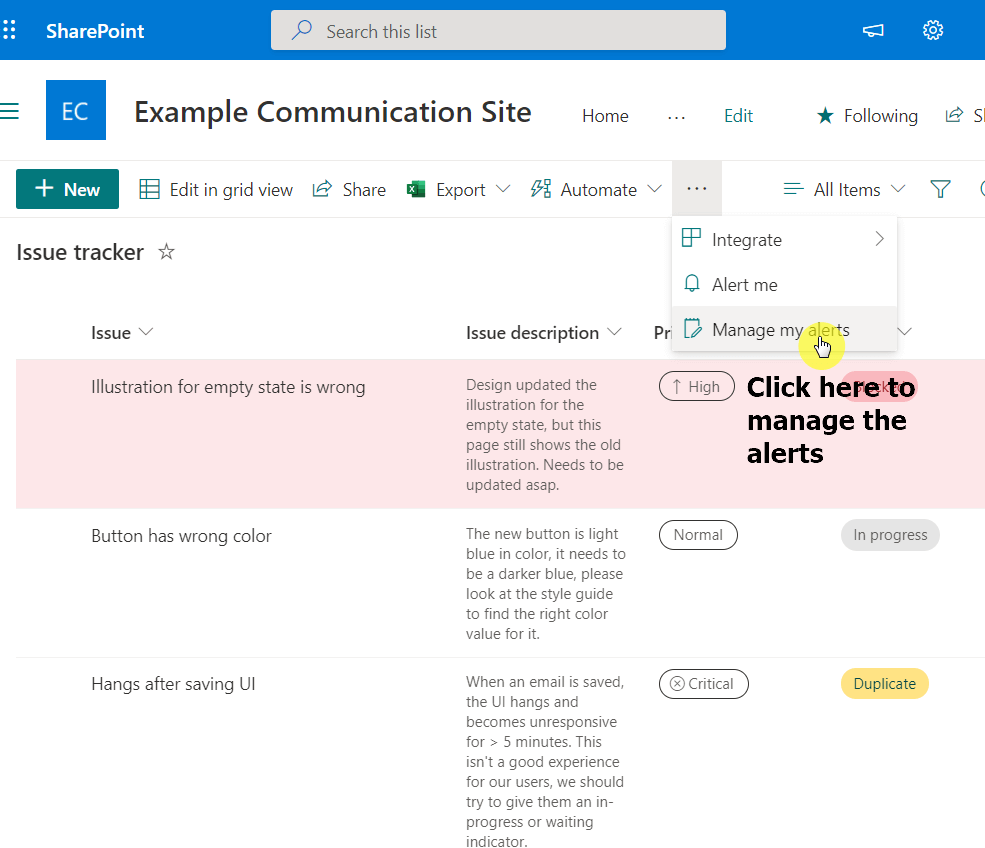Open Edit in grid view

tap(215, 190)
